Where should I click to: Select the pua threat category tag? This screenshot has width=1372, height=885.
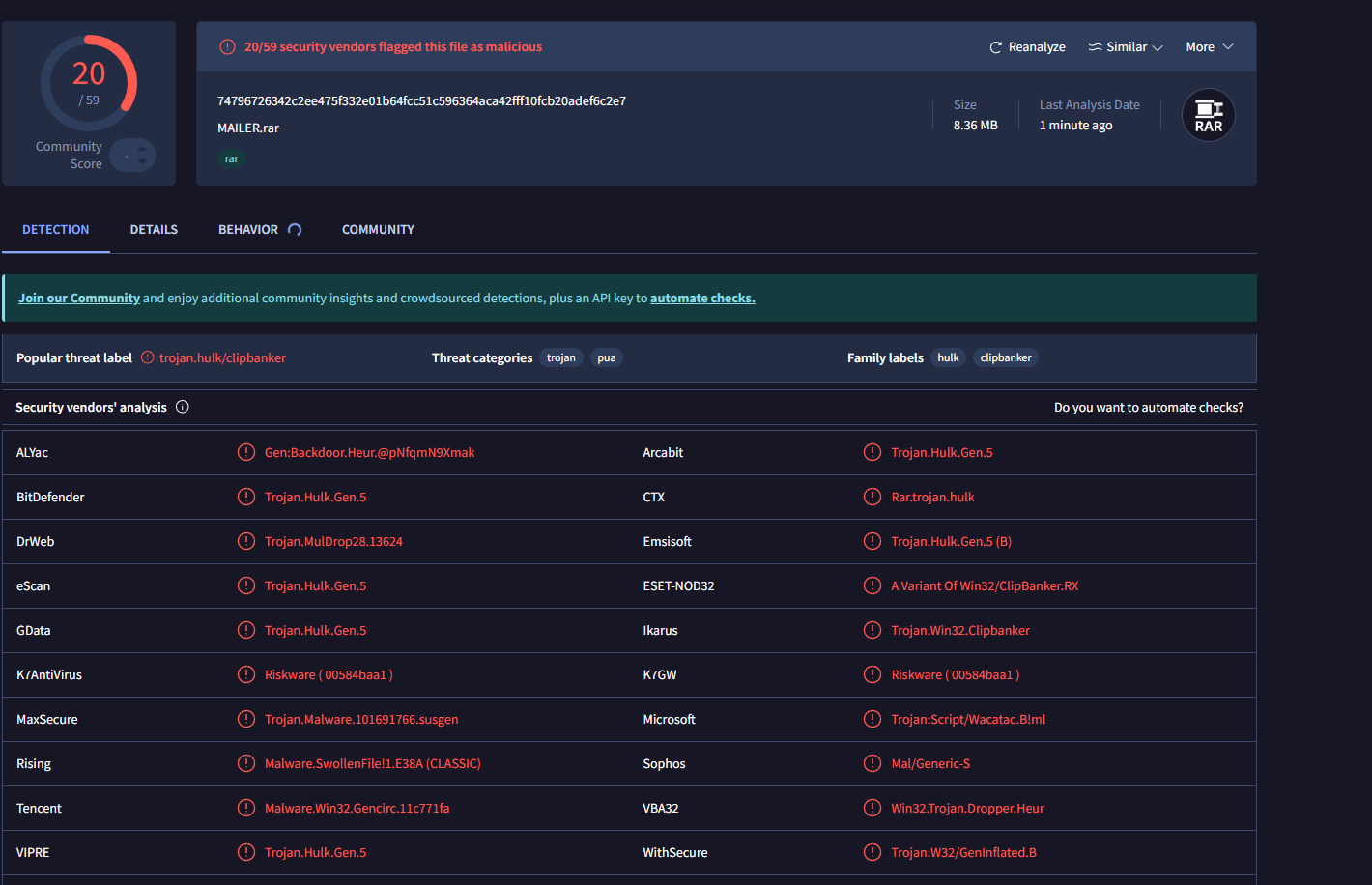pos(607,357)
